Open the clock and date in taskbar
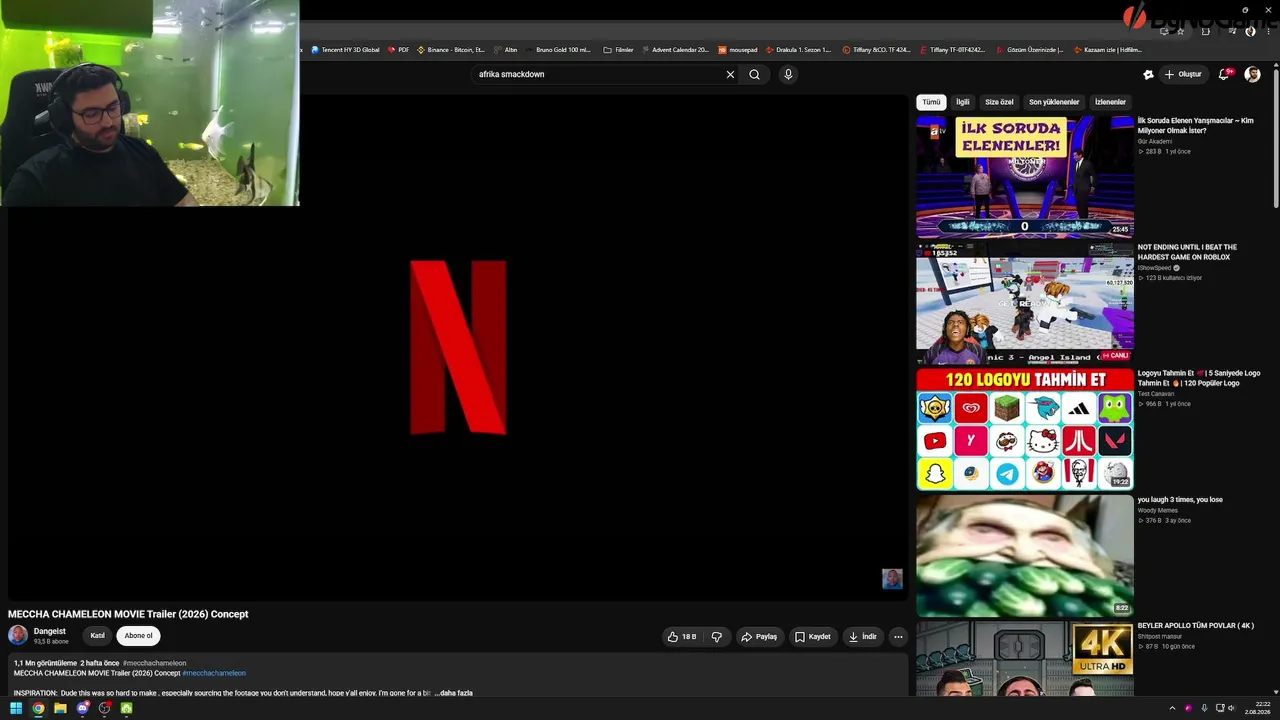Viewport: 1280px width, 720px height. pos(1257,708)
